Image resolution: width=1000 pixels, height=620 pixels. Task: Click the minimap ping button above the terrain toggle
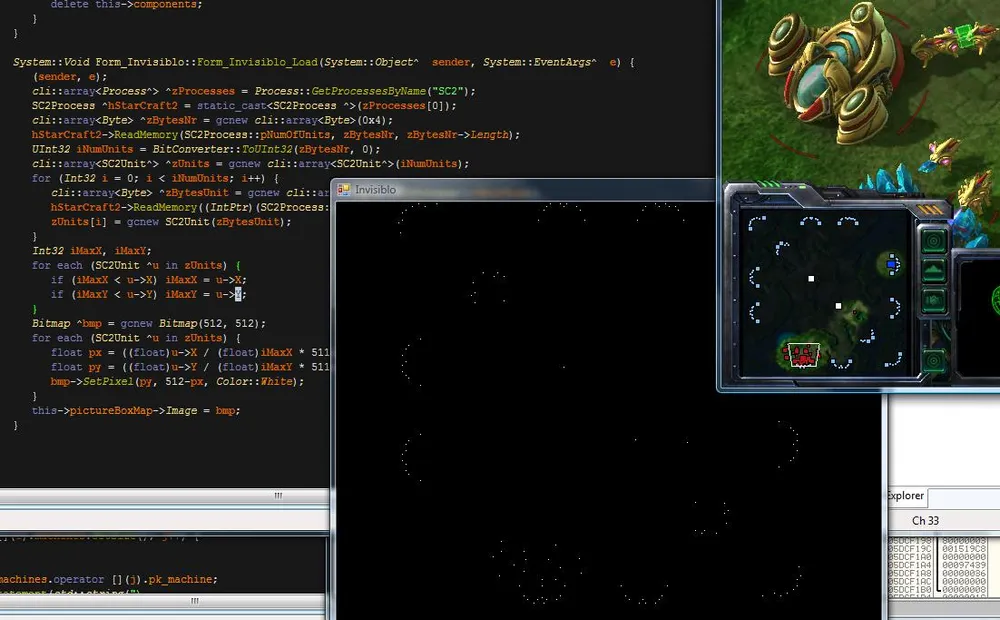(x=934, y=241)
